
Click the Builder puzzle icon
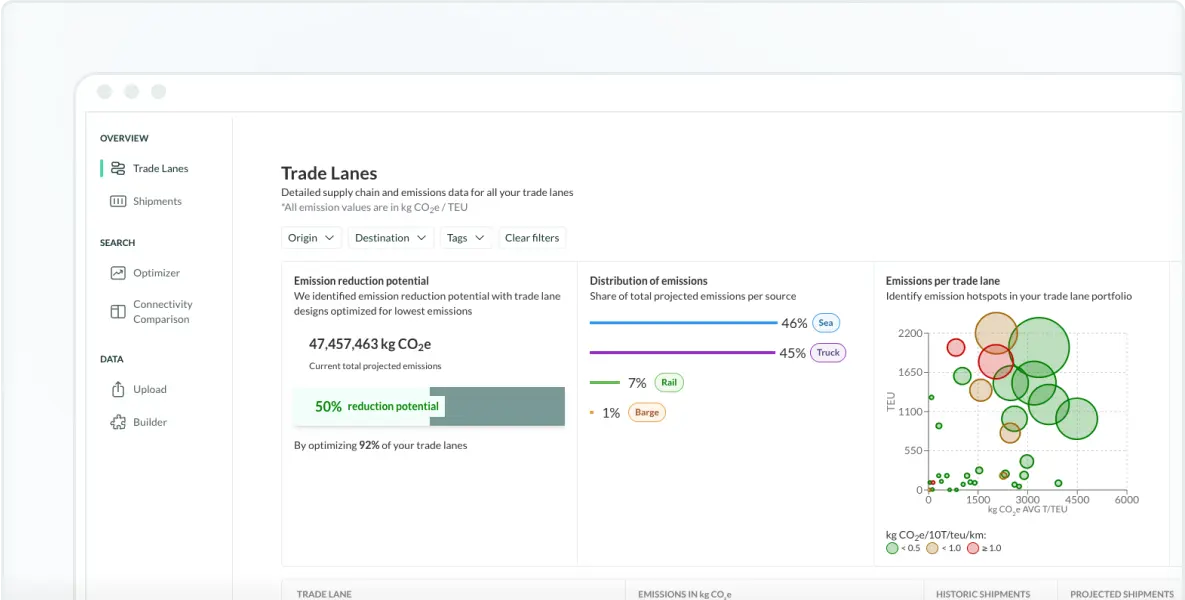pos(118,422)
